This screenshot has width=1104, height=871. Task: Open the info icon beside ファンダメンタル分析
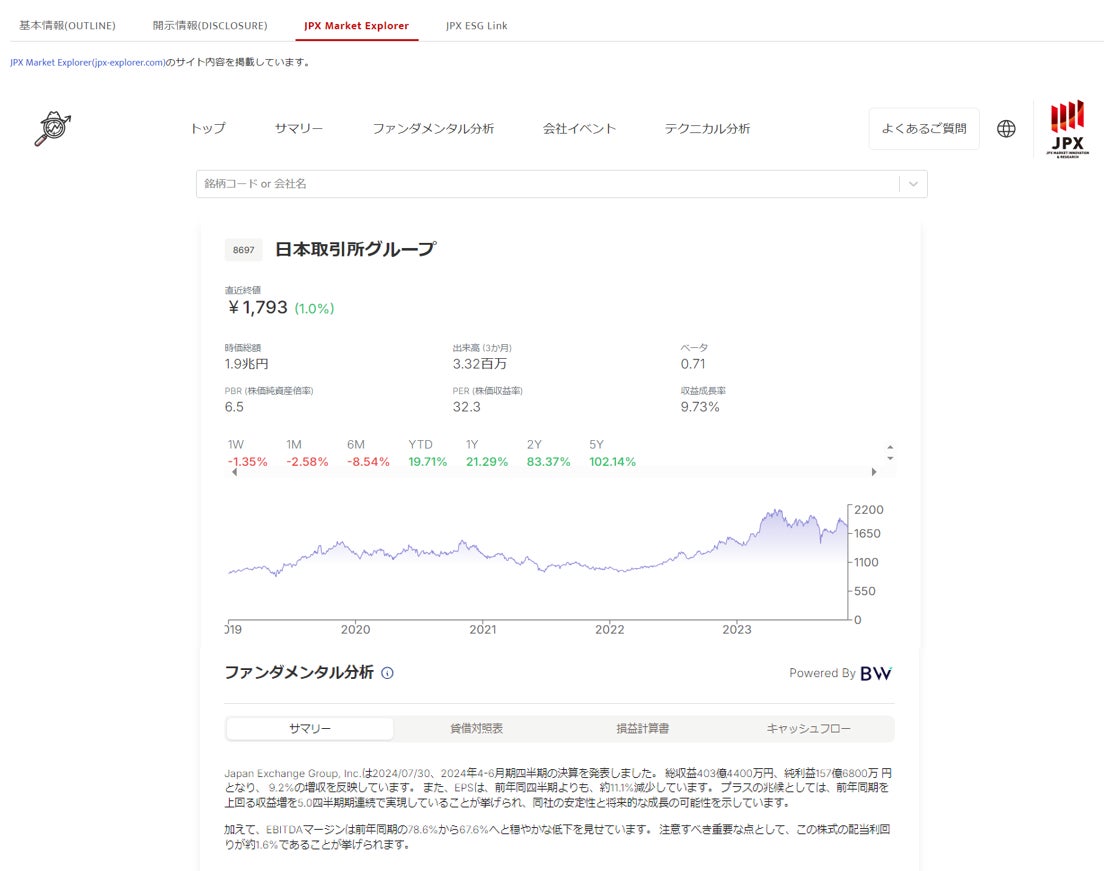(x=387, y=673)
